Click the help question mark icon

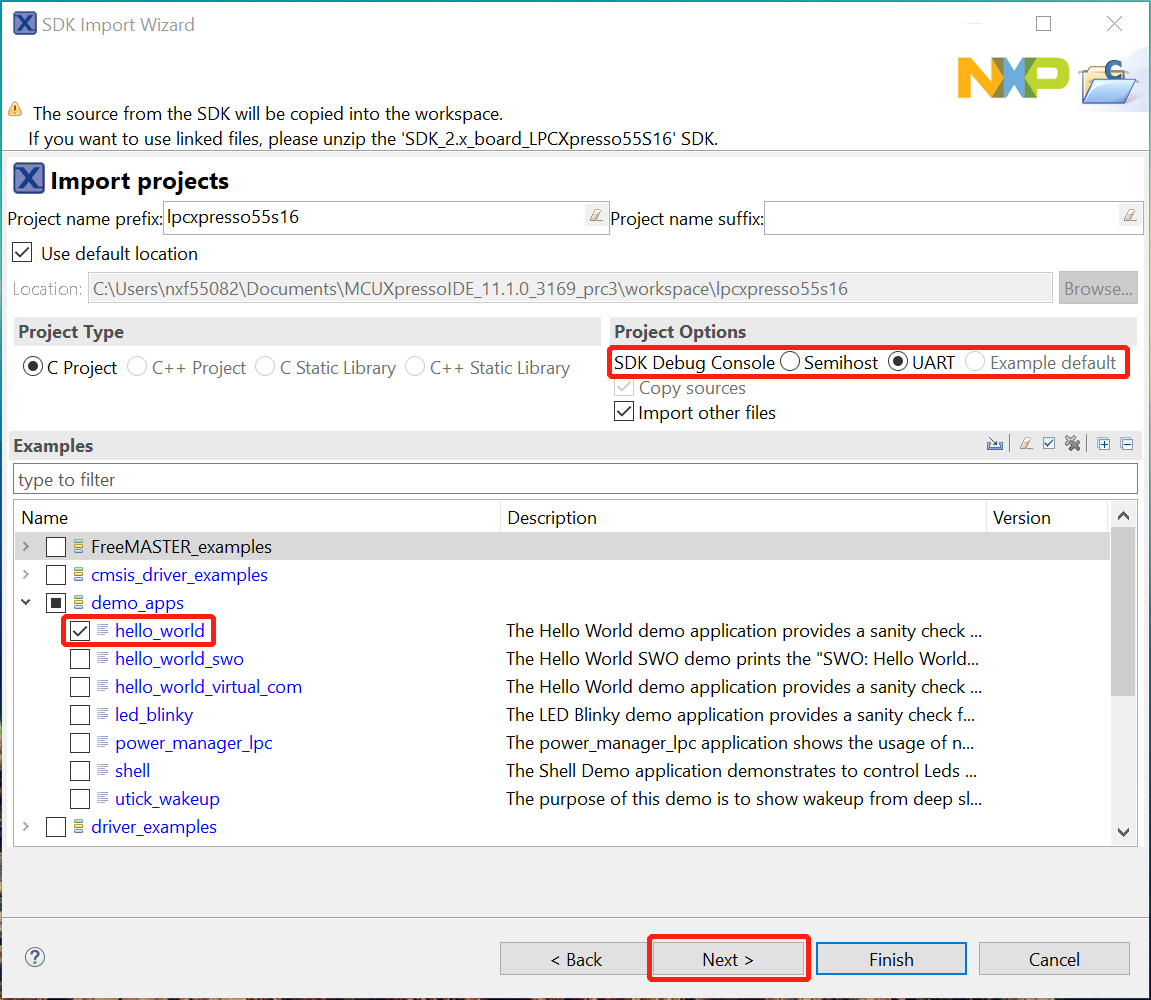35,957
